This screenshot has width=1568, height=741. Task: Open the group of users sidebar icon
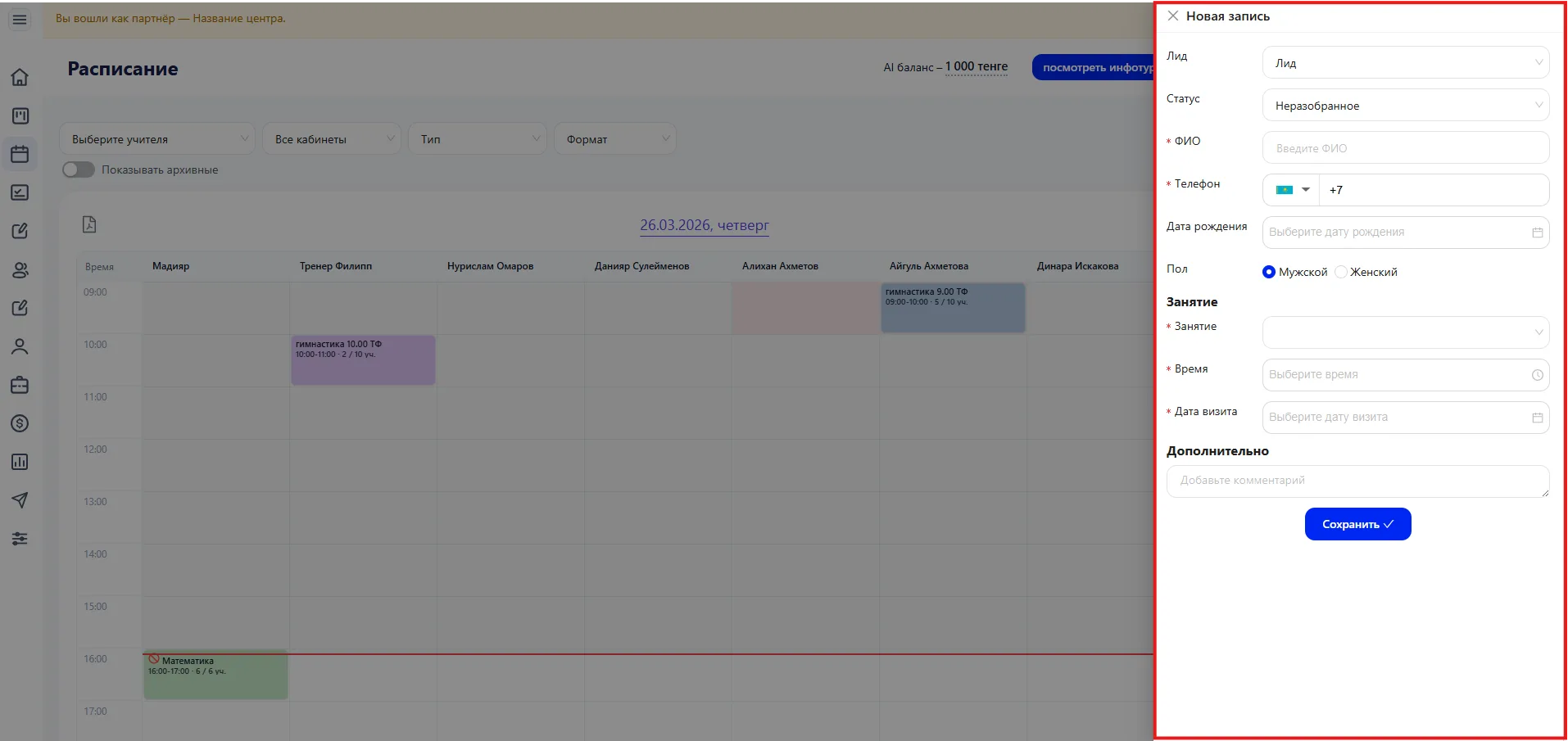point(20,269)
